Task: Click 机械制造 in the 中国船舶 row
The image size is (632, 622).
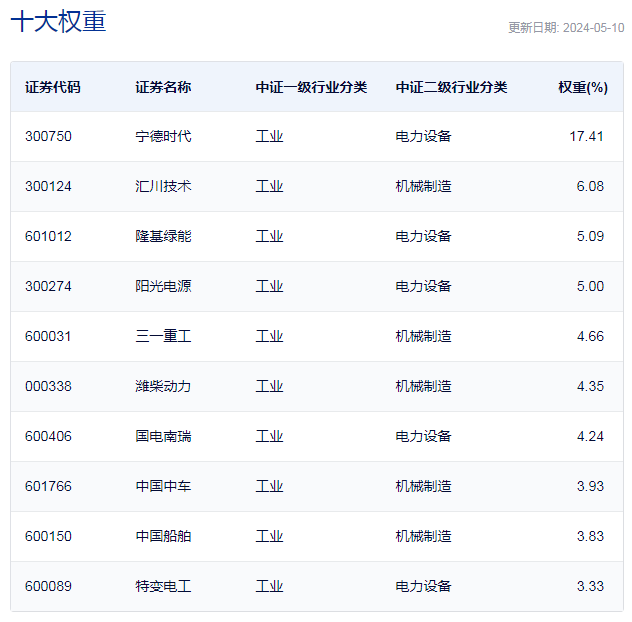Action: 423,536
